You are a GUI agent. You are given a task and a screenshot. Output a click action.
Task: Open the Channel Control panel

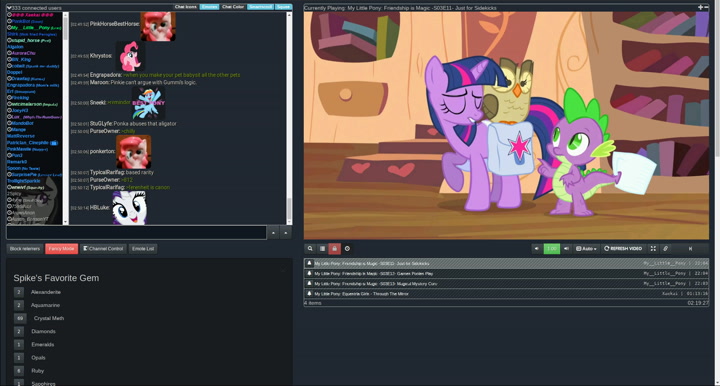[103, 249]
